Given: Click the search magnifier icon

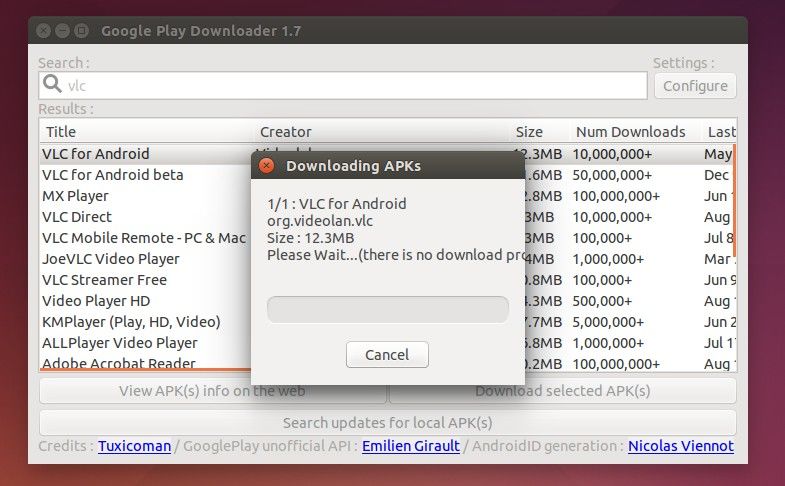Looking at the screenshot, I should click(x=52, y=84).
